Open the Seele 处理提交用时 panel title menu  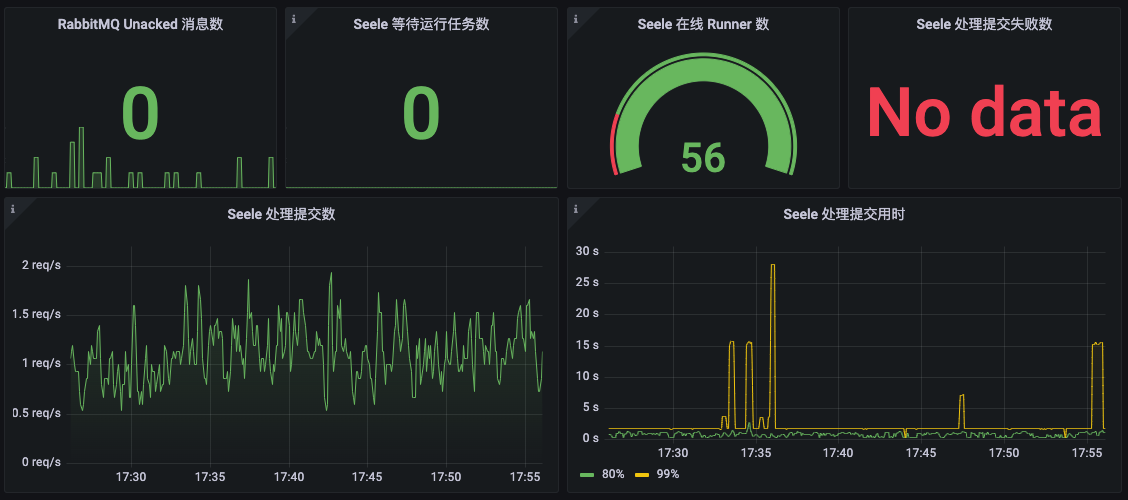[844, 214]
